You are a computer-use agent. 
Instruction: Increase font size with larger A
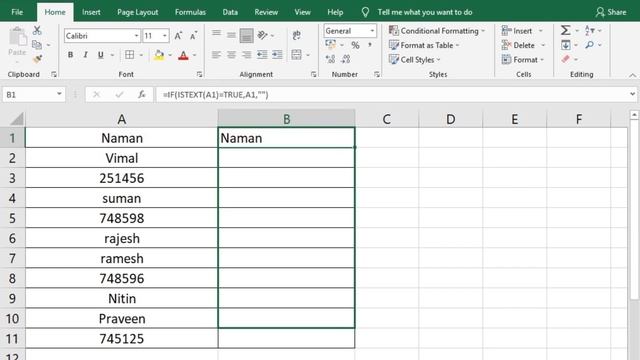tap(178, 36)
